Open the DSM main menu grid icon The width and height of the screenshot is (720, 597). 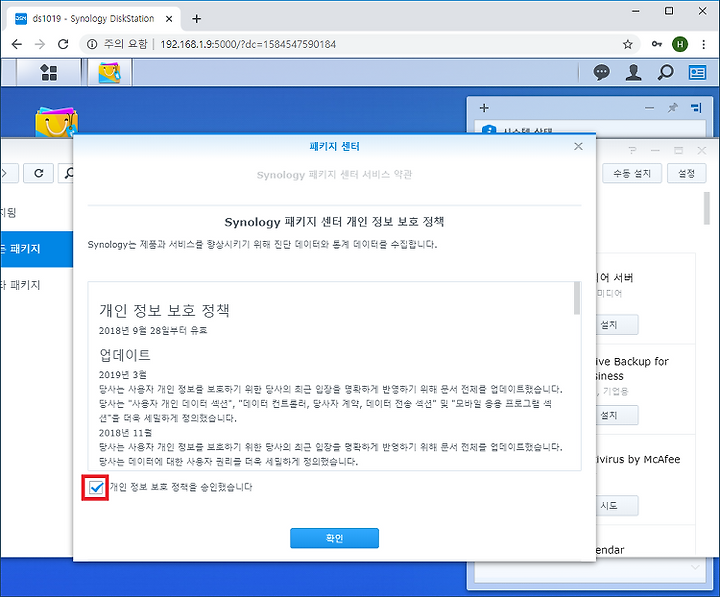click(x=49, y=72)
